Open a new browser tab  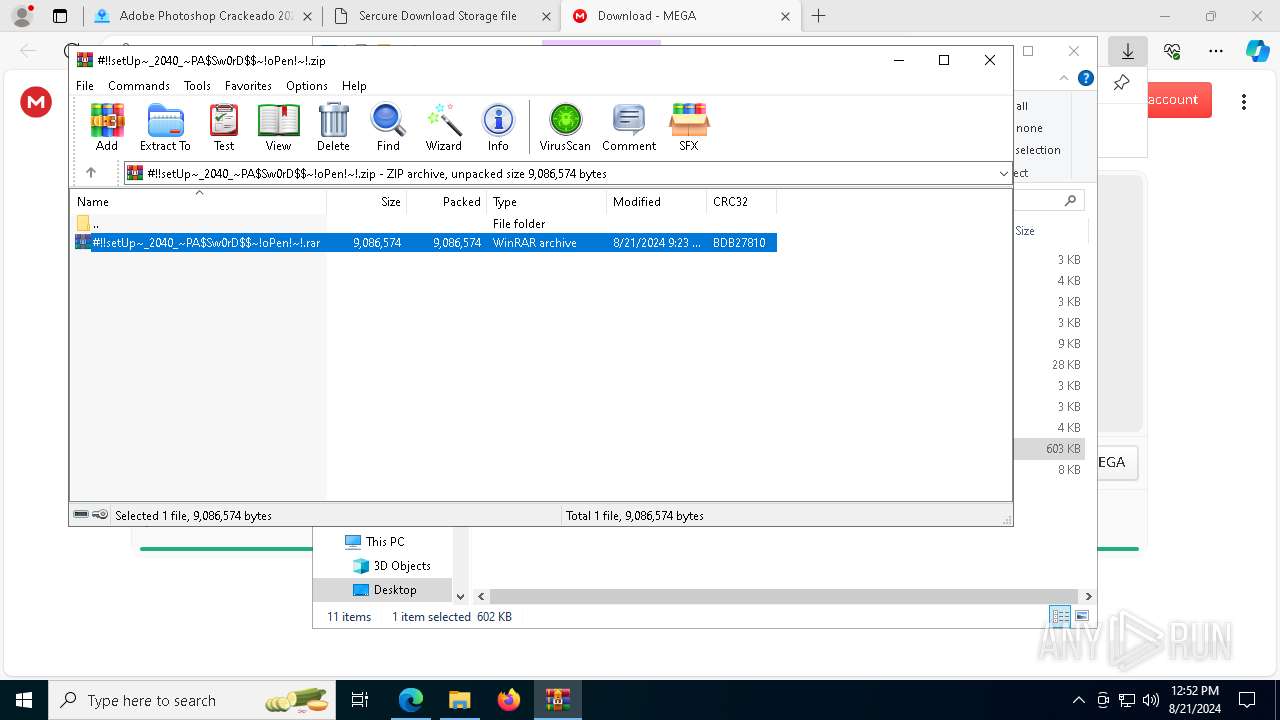click(x=819, y=16)
